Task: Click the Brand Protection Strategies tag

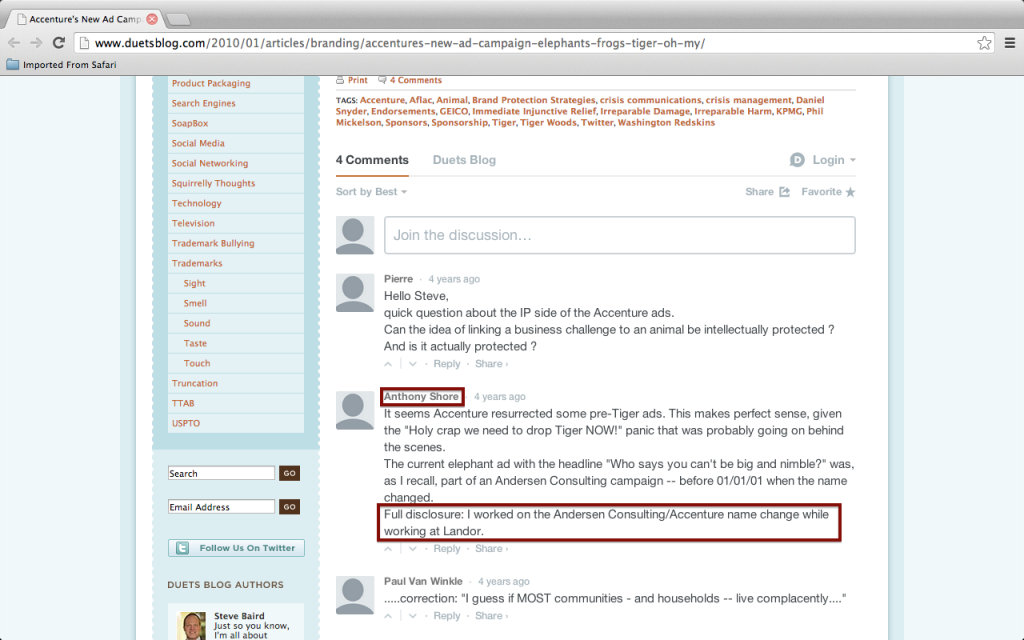Action: pyautogui.click(x=534, y=101)
